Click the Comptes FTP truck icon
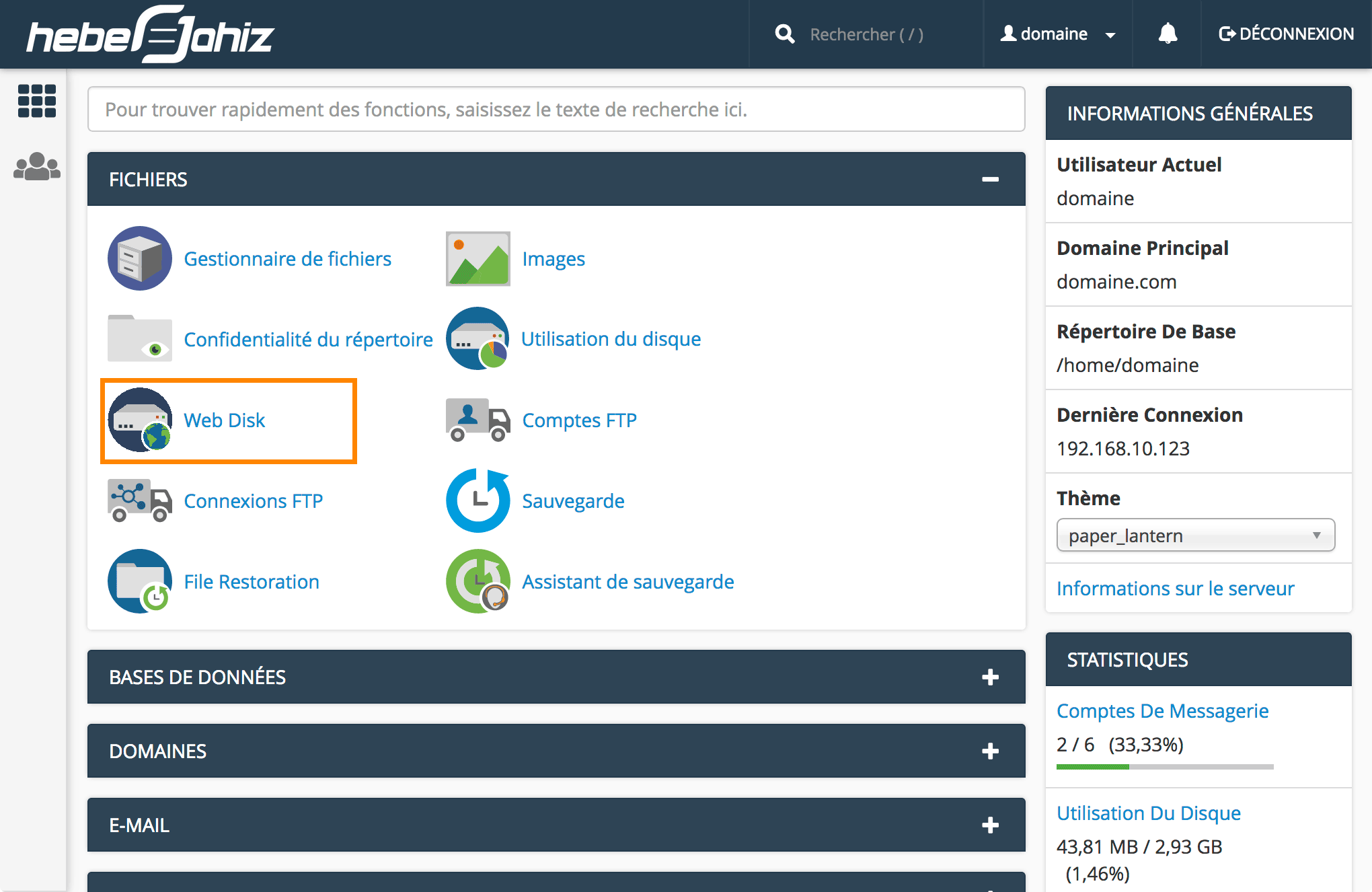The width and height of the screenshot is (1372, 892). click(478, 420)
